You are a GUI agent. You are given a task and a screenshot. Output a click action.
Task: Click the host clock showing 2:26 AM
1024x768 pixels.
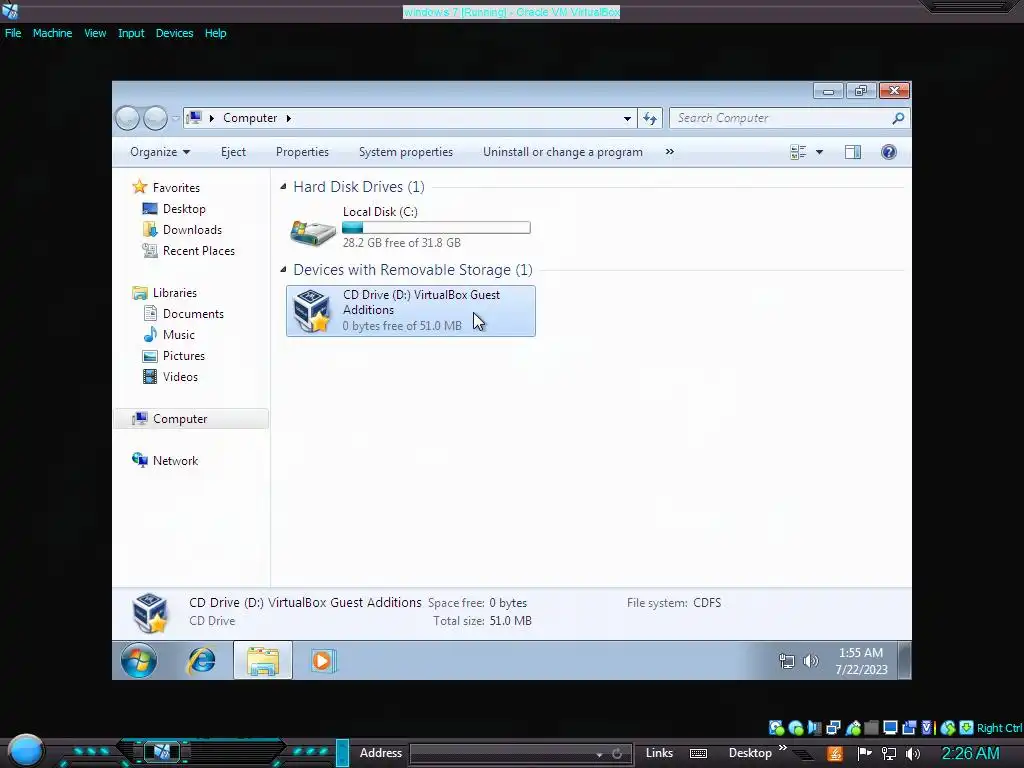click(970, 754)
